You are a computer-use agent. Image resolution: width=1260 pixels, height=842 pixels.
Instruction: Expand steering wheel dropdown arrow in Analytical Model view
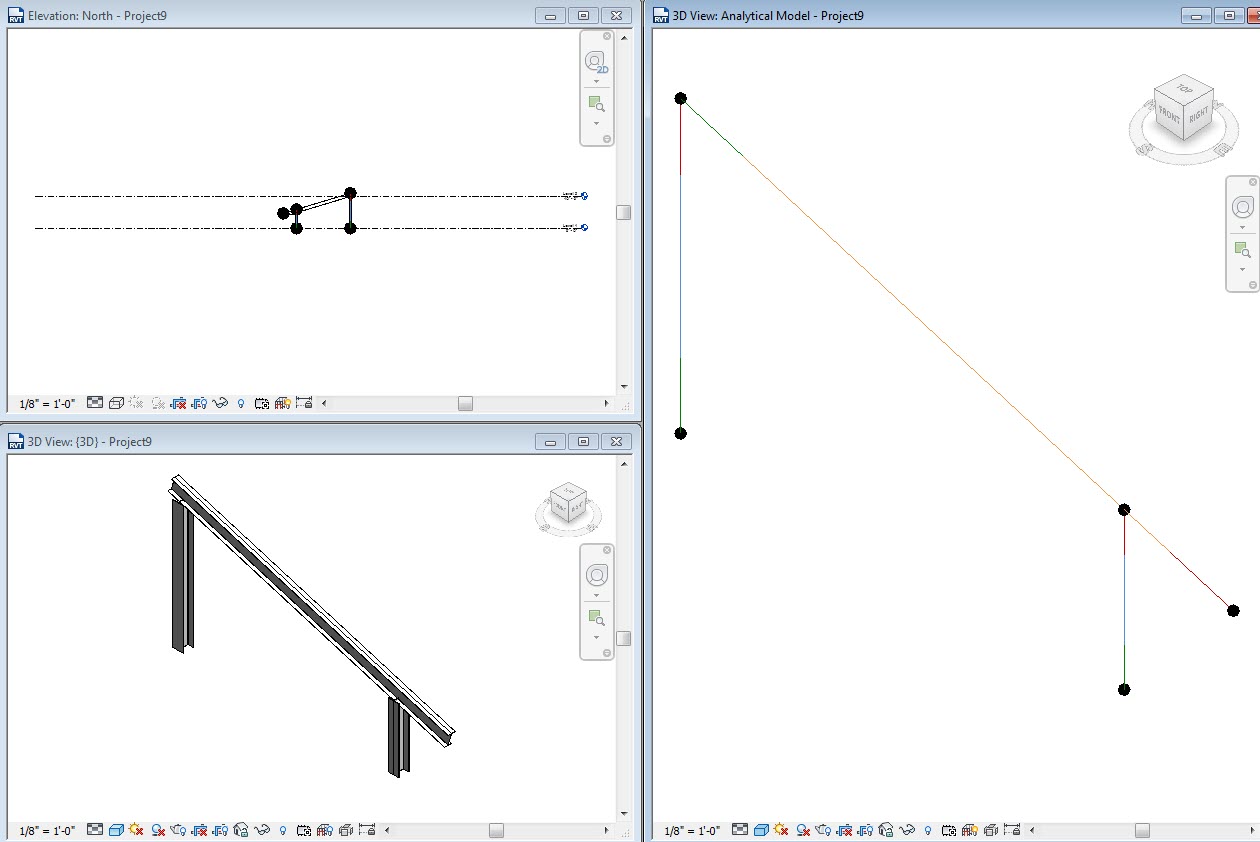1243,226
